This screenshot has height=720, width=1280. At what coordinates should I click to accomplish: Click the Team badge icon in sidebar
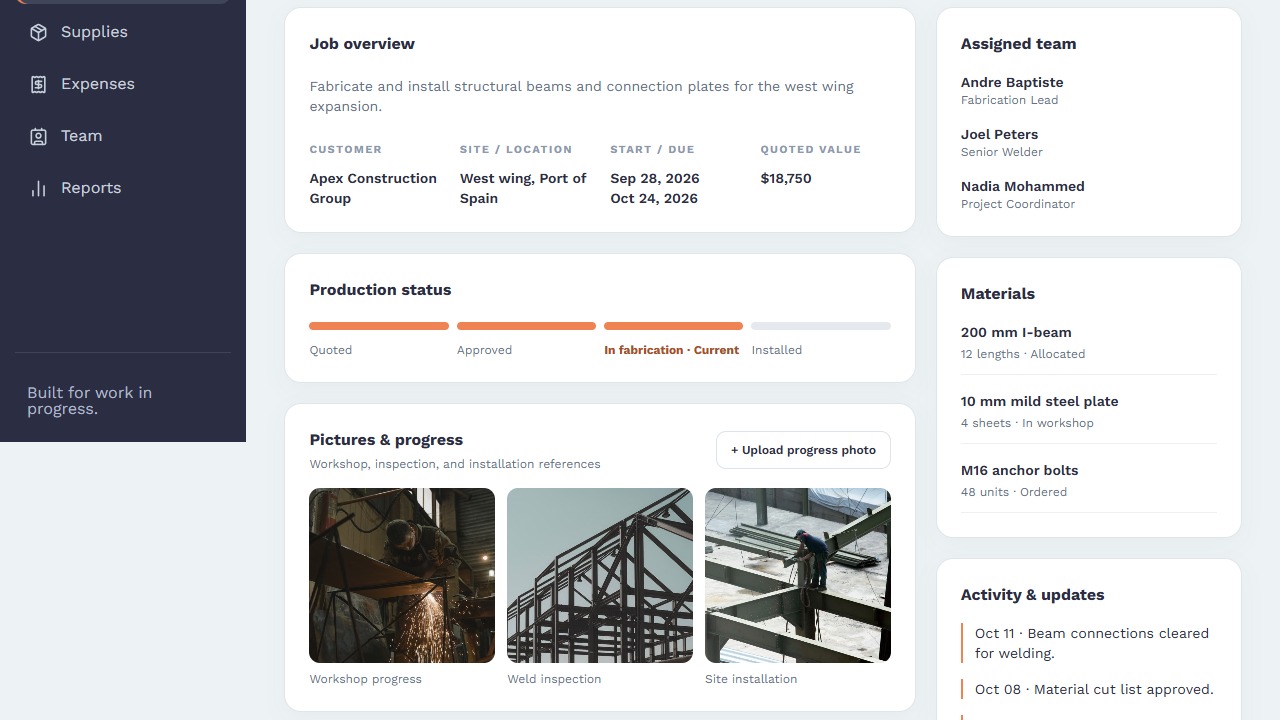(x=38, y=136)
